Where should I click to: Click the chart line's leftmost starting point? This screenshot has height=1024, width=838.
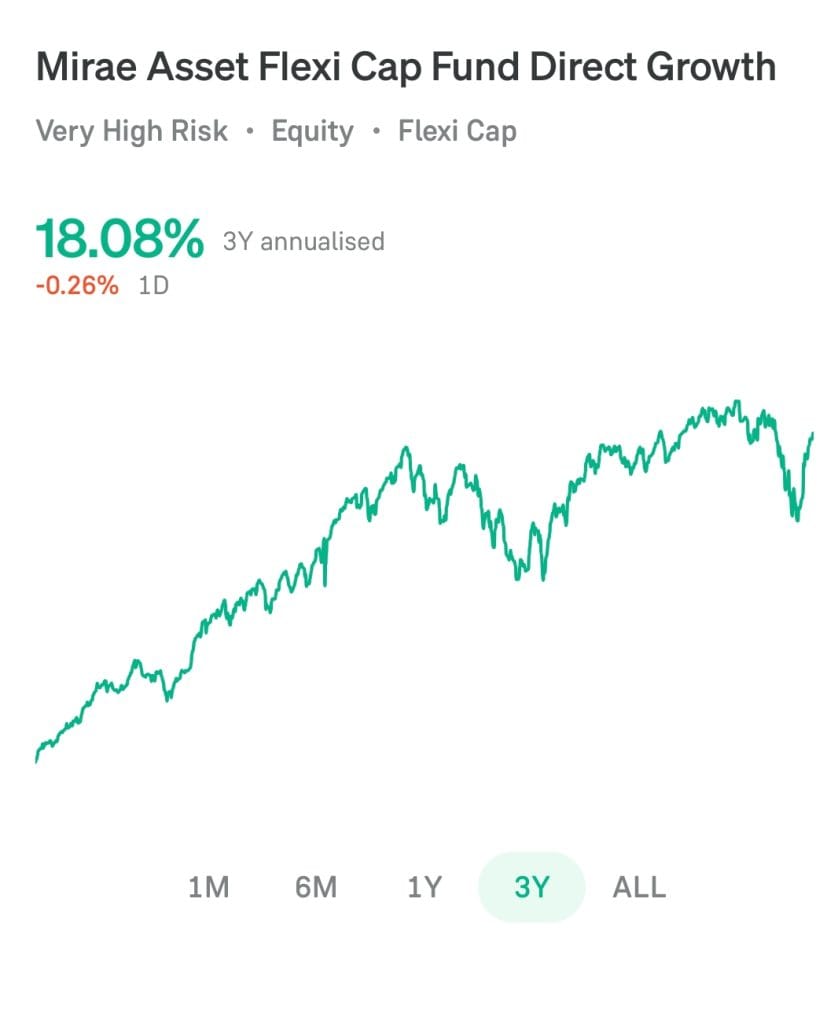click(36, 760)
